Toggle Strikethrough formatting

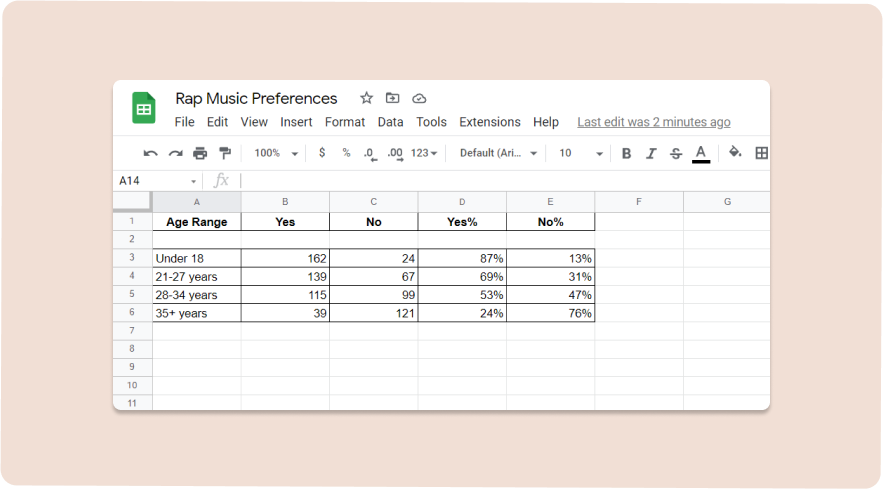pos(676,153)
